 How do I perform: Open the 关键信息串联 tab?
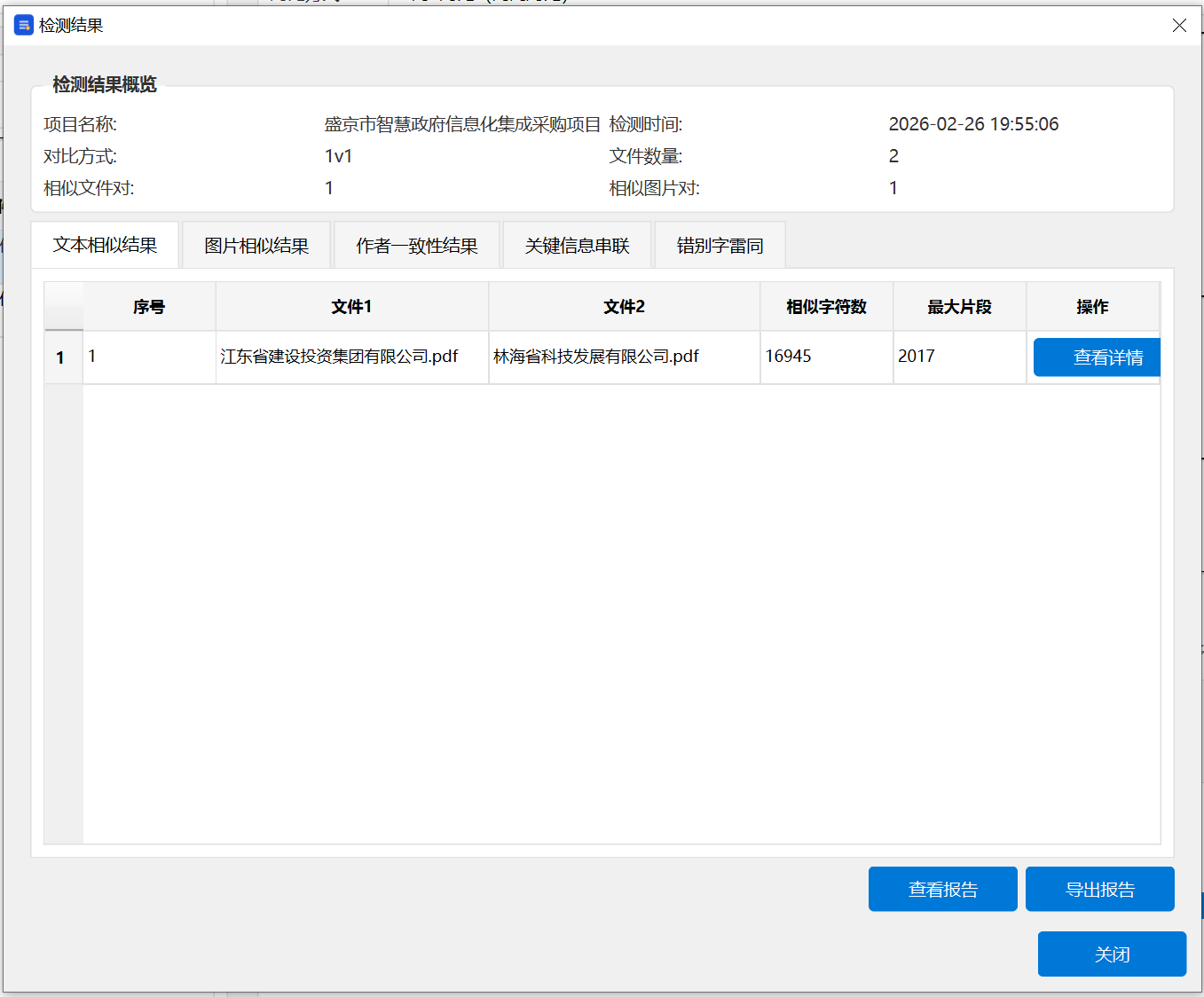[x=577, y=244]
